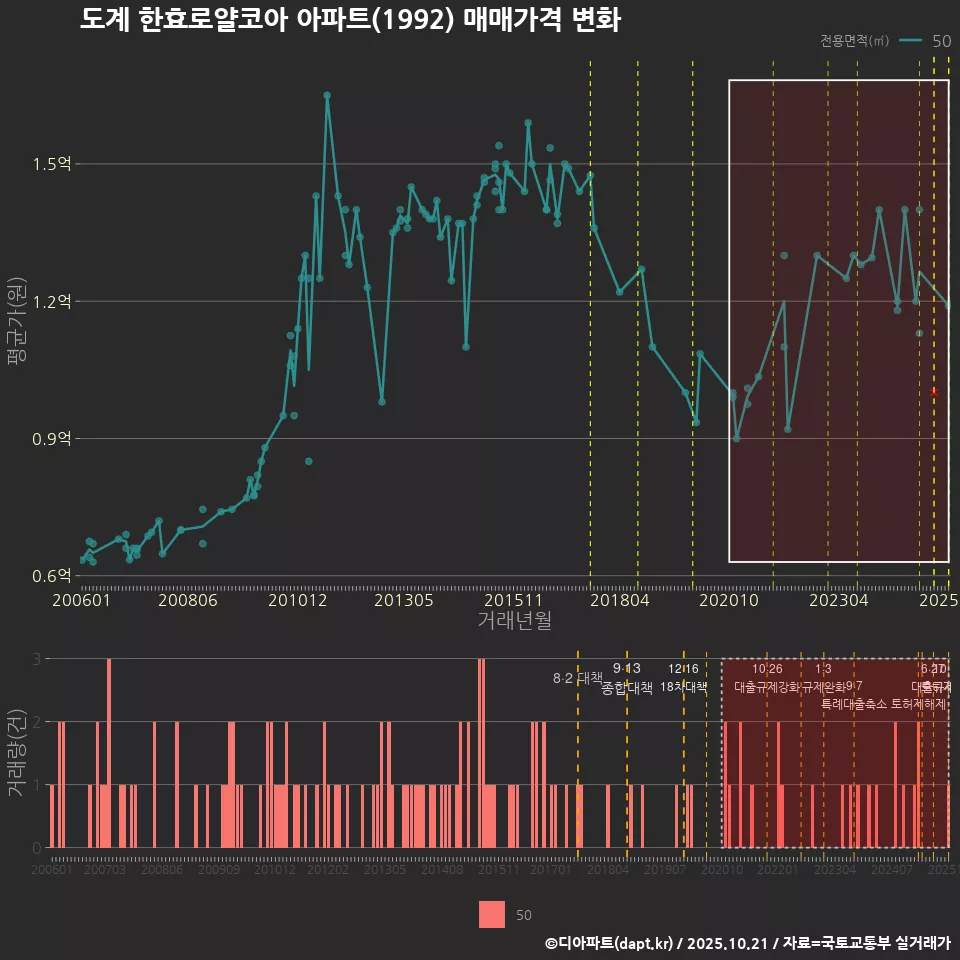The width and height of the screenshot is (960, 960).
Task: Click the red triangle marker on the right side
Action: 932,393
